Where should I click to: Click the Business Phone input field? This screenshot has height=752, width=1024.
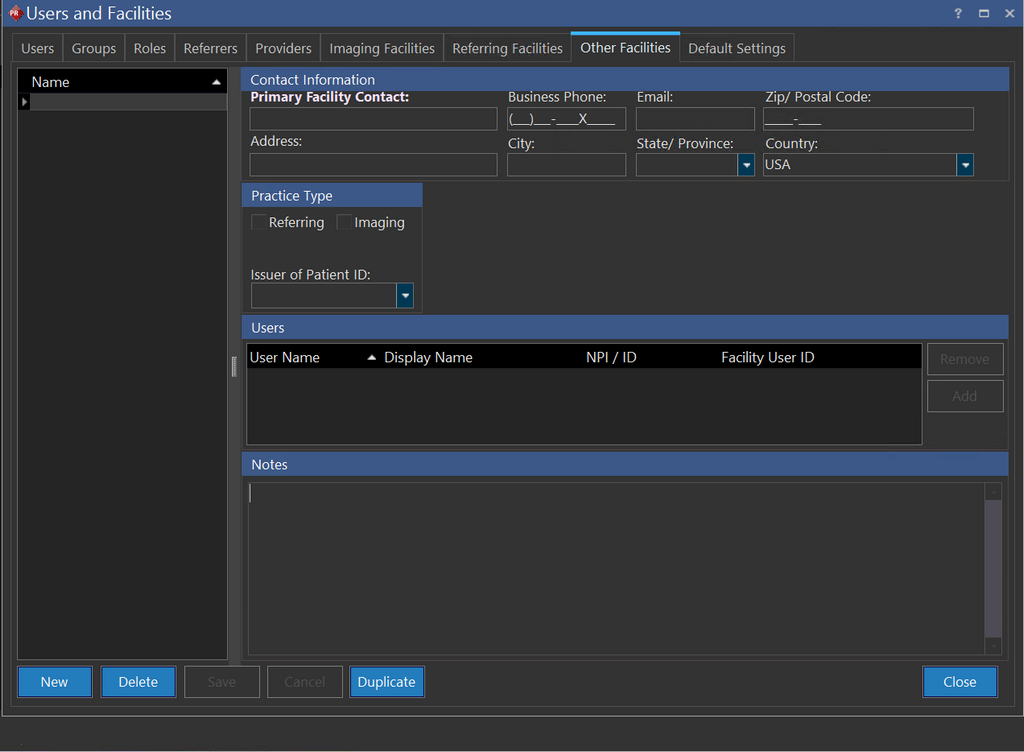point(566,119)
